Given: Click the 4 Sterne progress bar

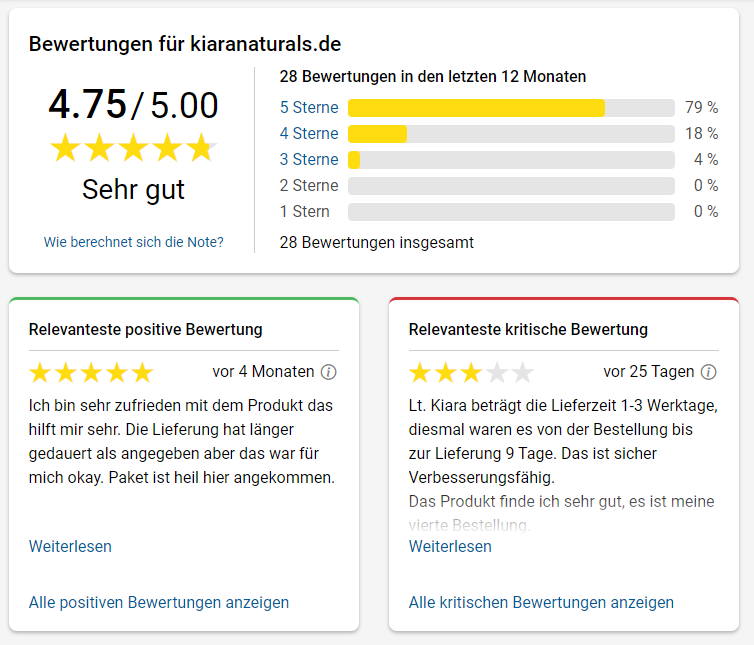Looking at the screenshot, I should [x=511, y=134].
